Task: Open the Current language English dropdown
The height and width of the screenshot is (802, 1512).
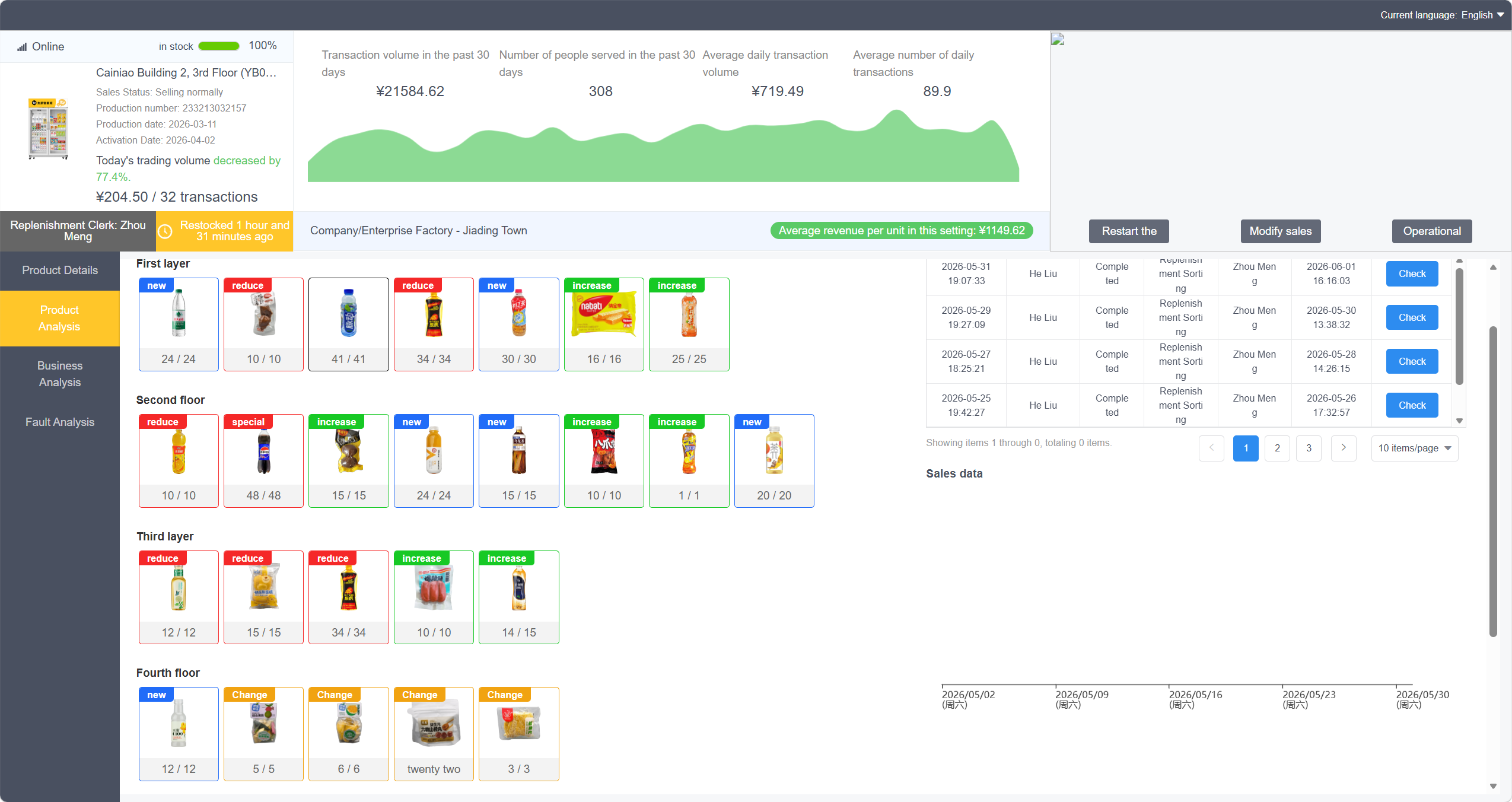Action: click(x=1441, y=15)
